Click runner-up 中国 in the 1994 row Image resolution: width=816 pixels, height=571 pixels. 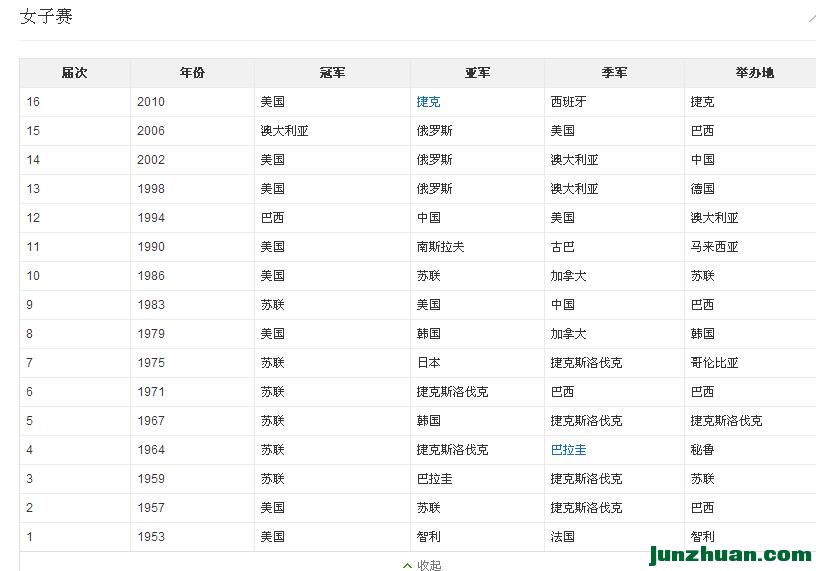click(x=428, y=218)
